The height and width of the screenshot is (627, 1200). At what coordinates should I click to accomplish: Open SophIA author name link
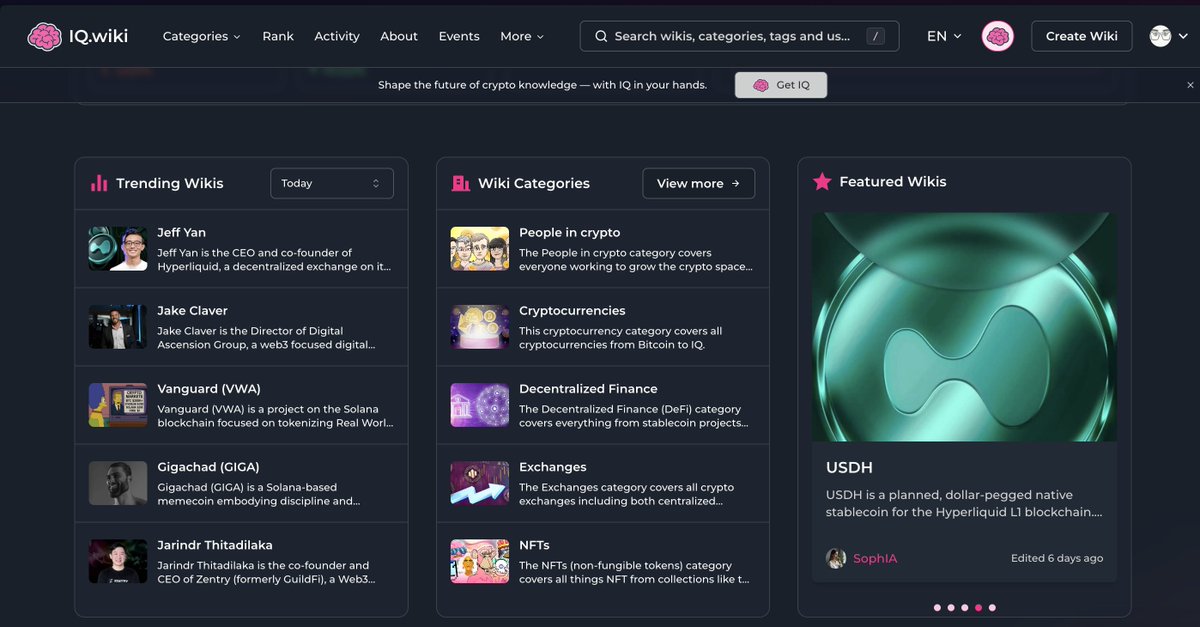point(875,558)
